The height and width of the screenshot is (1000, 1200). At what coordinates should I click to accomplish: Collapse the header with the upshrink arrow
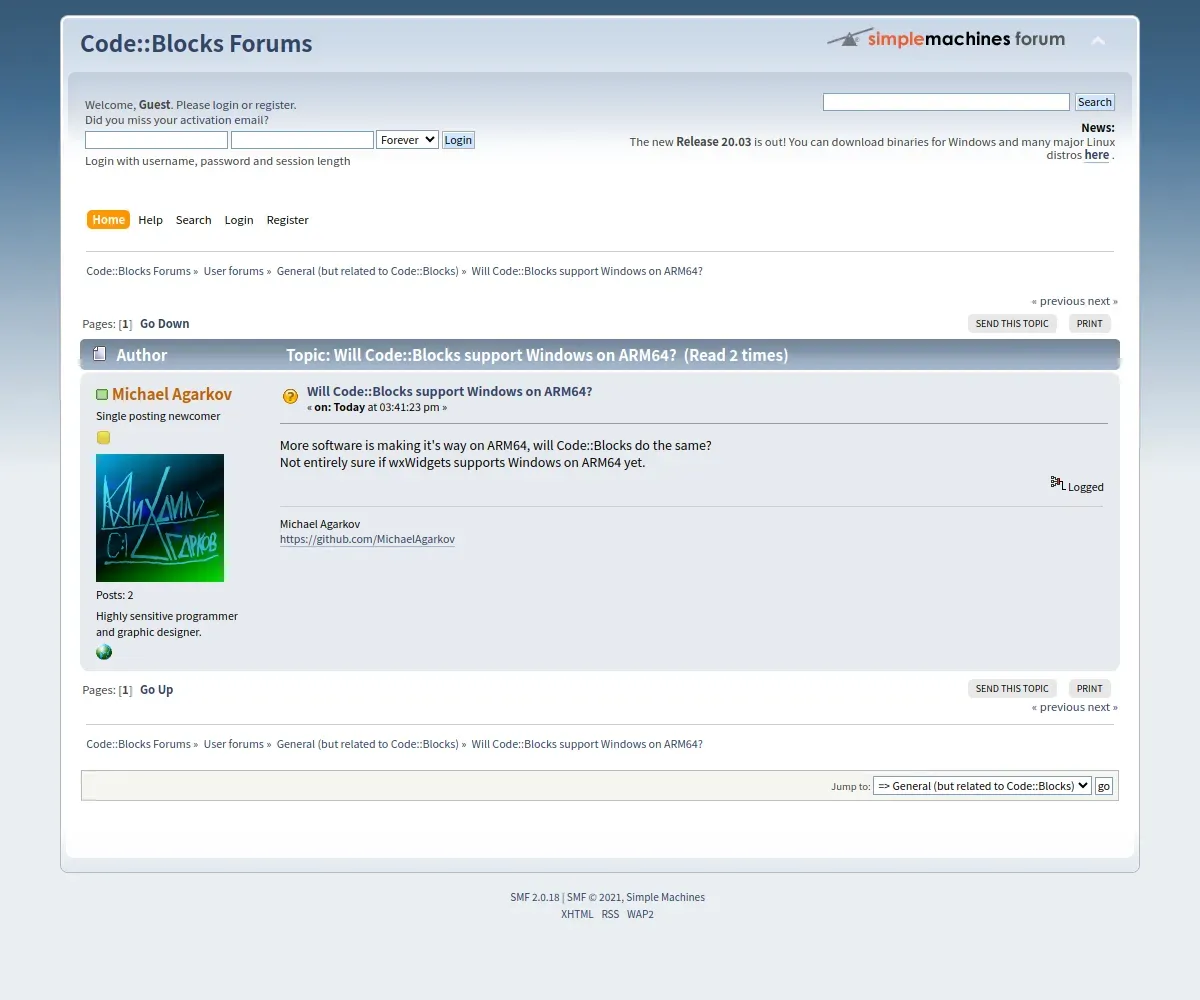point(1098,41)
